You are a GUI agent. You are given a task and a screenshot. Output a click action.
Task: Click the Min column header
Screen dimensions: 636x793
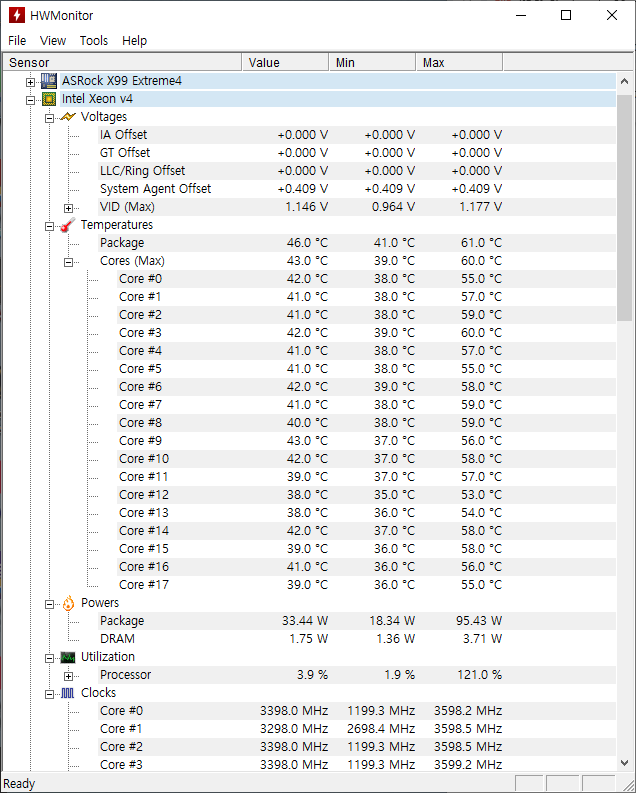(x=372, y=62)
